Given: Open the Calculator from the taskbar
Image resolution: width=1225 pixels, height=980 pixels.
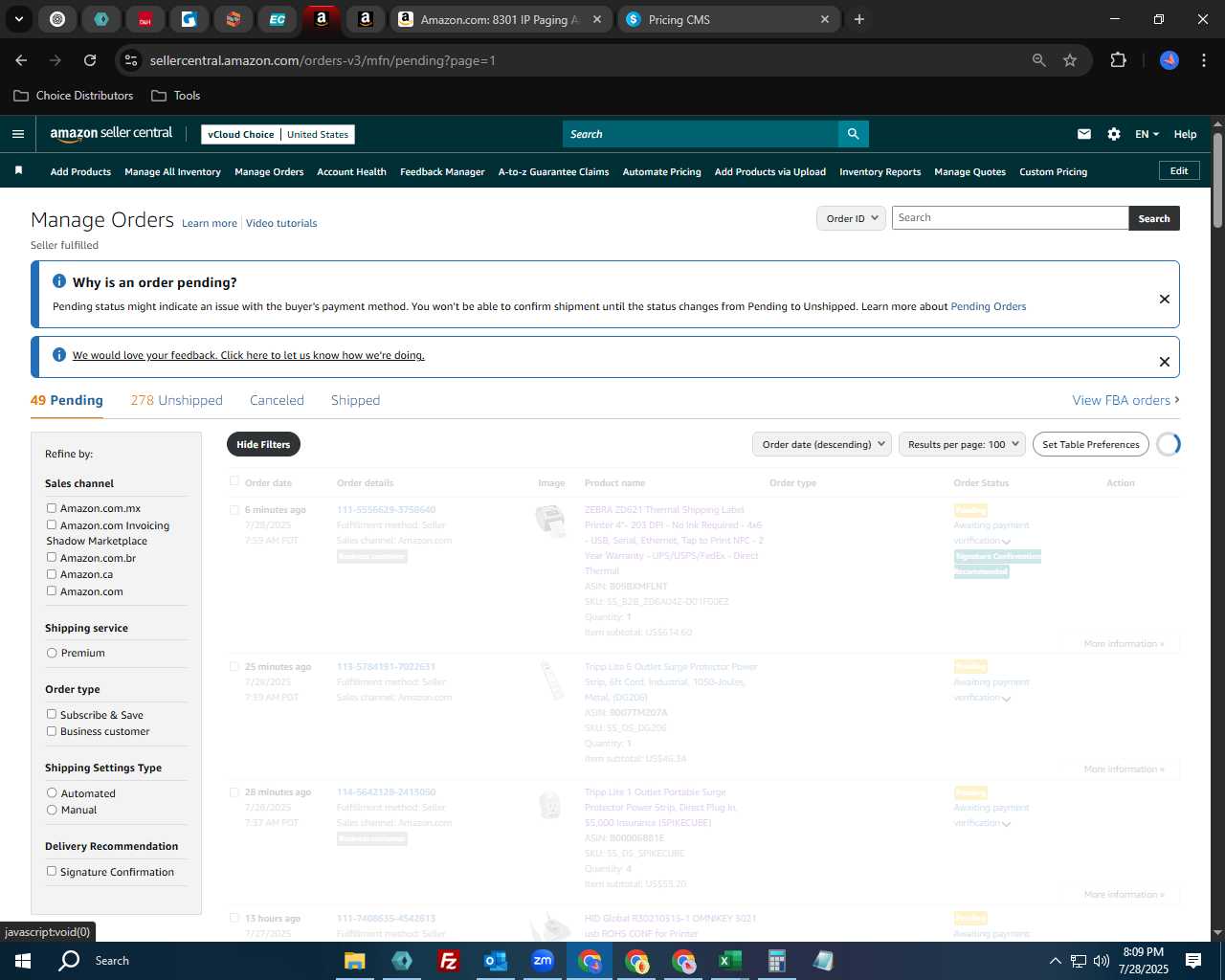Looking at the screenshot, I should [x=776, y=961].
